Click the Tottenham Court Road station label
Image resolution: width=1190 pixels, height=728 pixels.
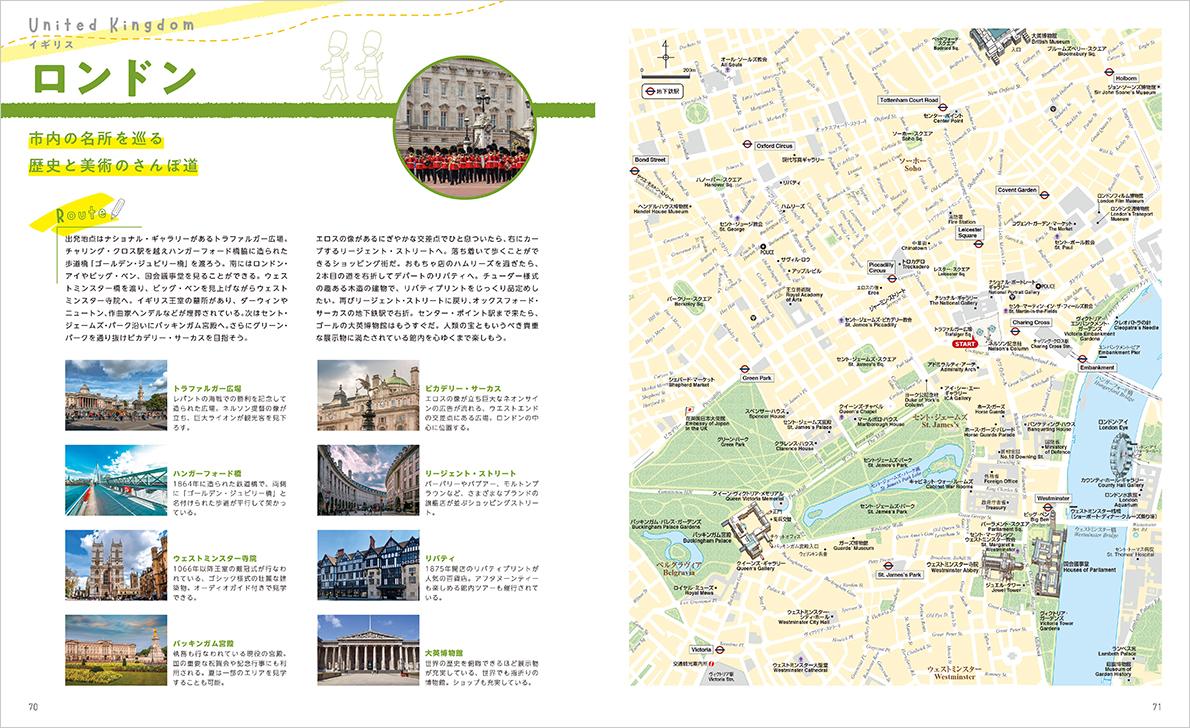tap(908, 101)
